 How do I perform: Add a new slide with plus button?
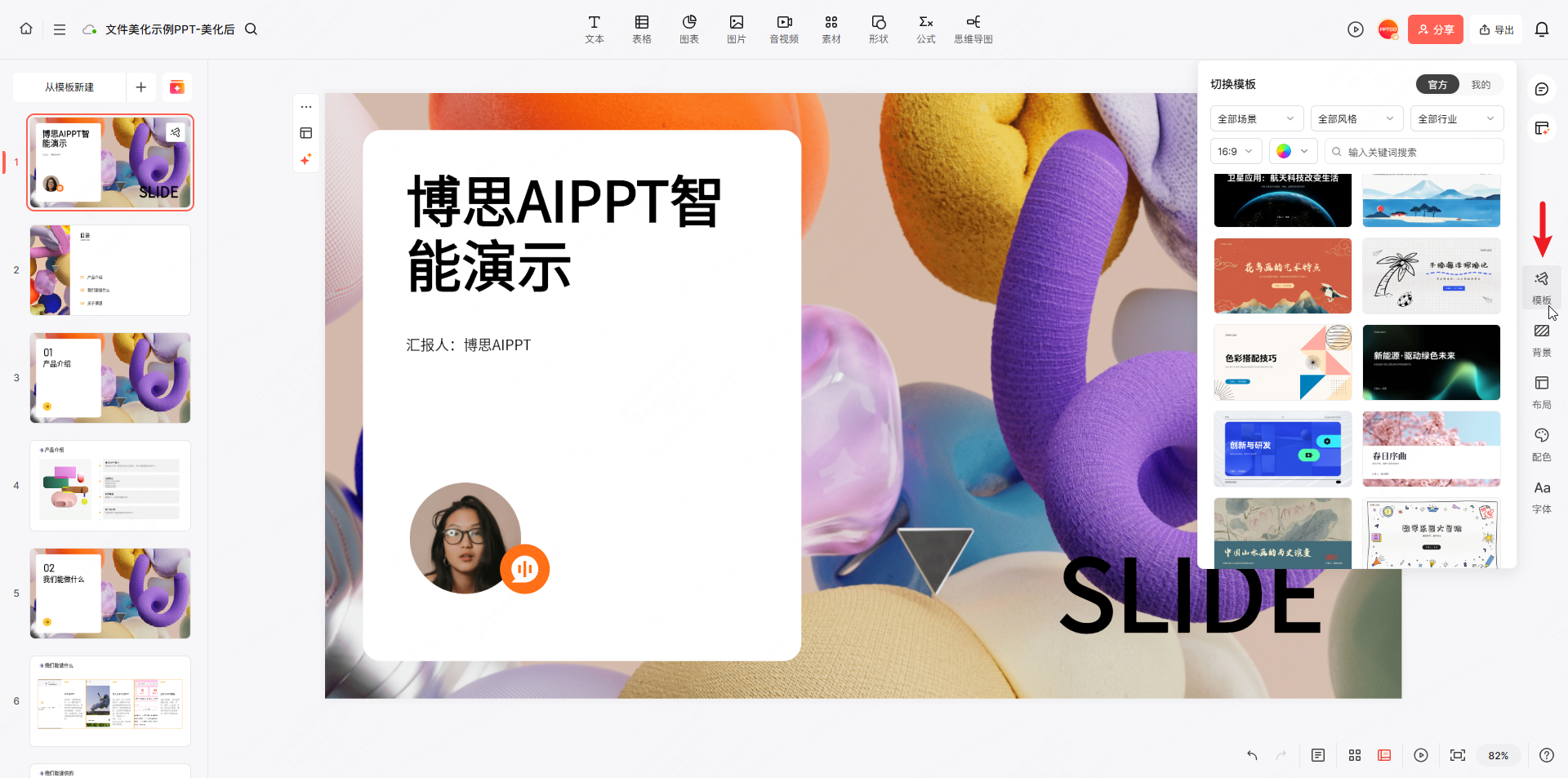tap(141, 87)
